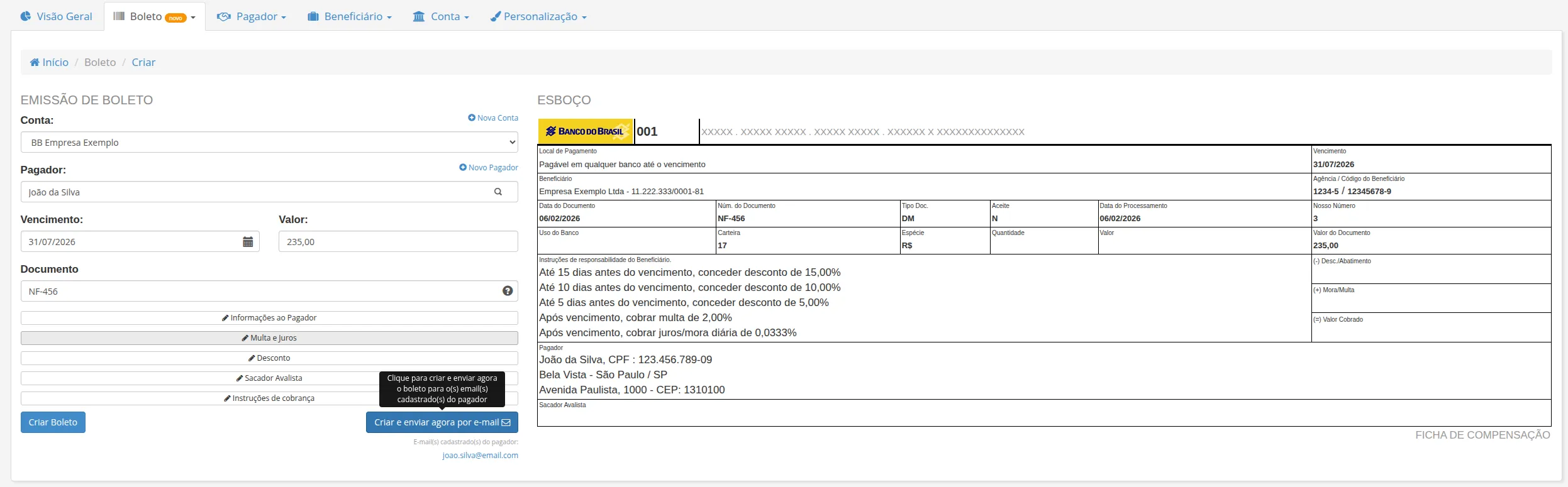Open the Boleto tab menu
Image resolution: width=1568 pixels, height=487 pixels.
point(155,16)
